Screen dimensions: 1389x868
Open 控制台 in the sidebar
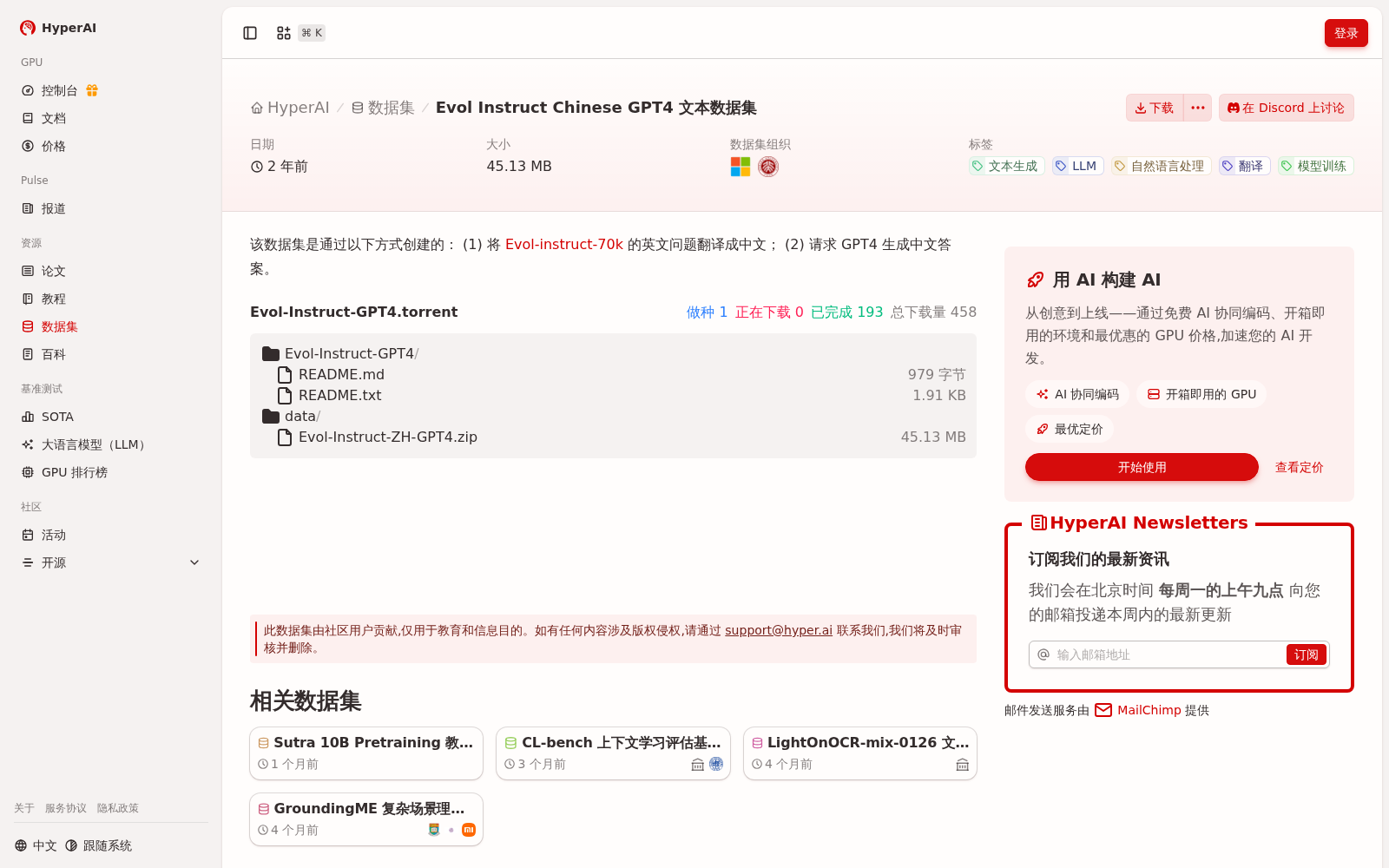click(59, 90)
